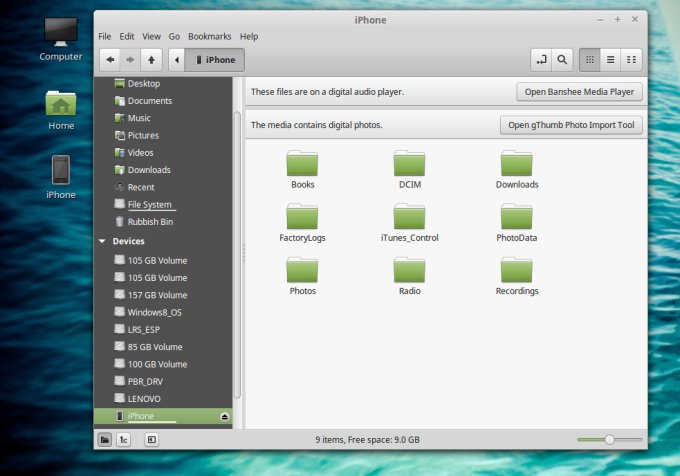This screenshot has width=680, height=476.
Task: Open the file search tool
Action: click(562, 60)
